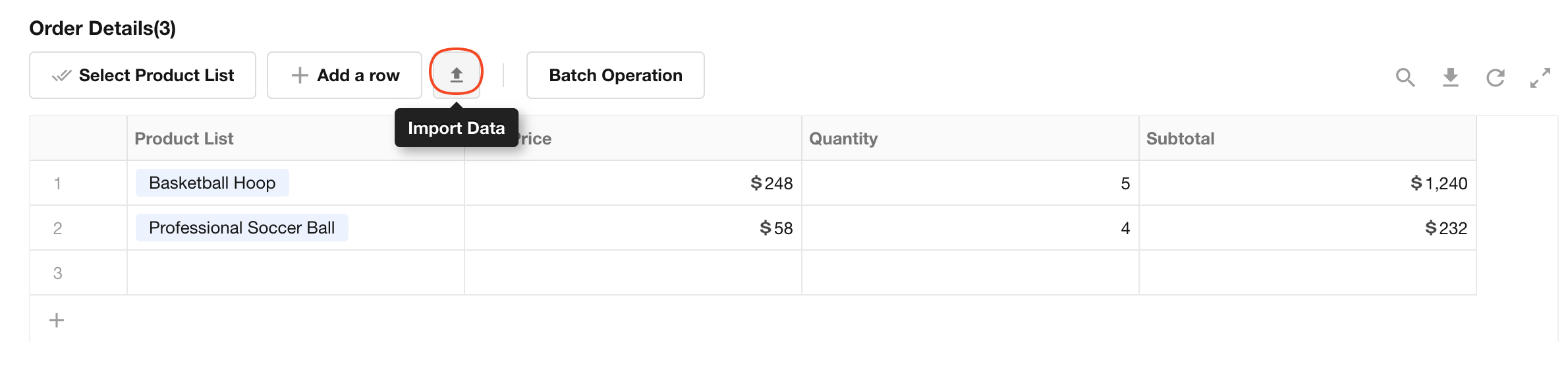The image size is (1568, 376).
Task: Open the search icon in table toolbar
Action: coord(1405,77)
